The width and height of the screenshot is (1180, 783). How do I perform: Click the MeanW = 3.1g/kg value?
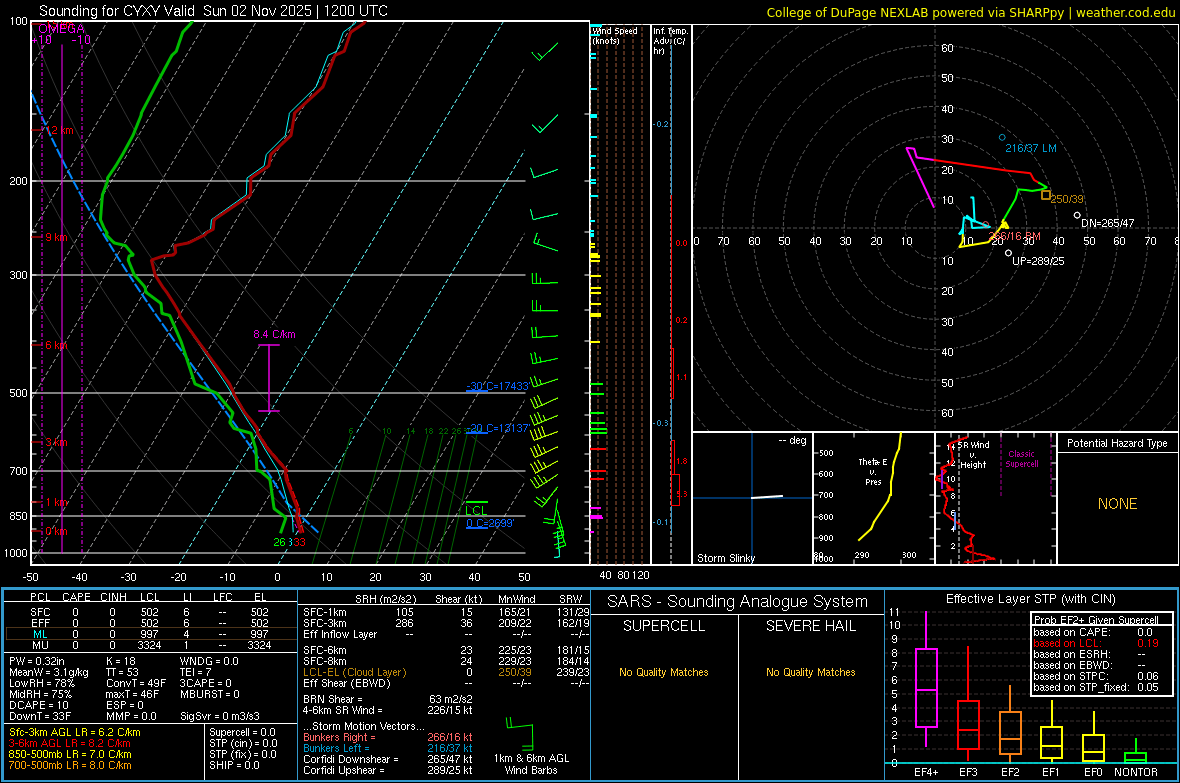tap(48, 672)
